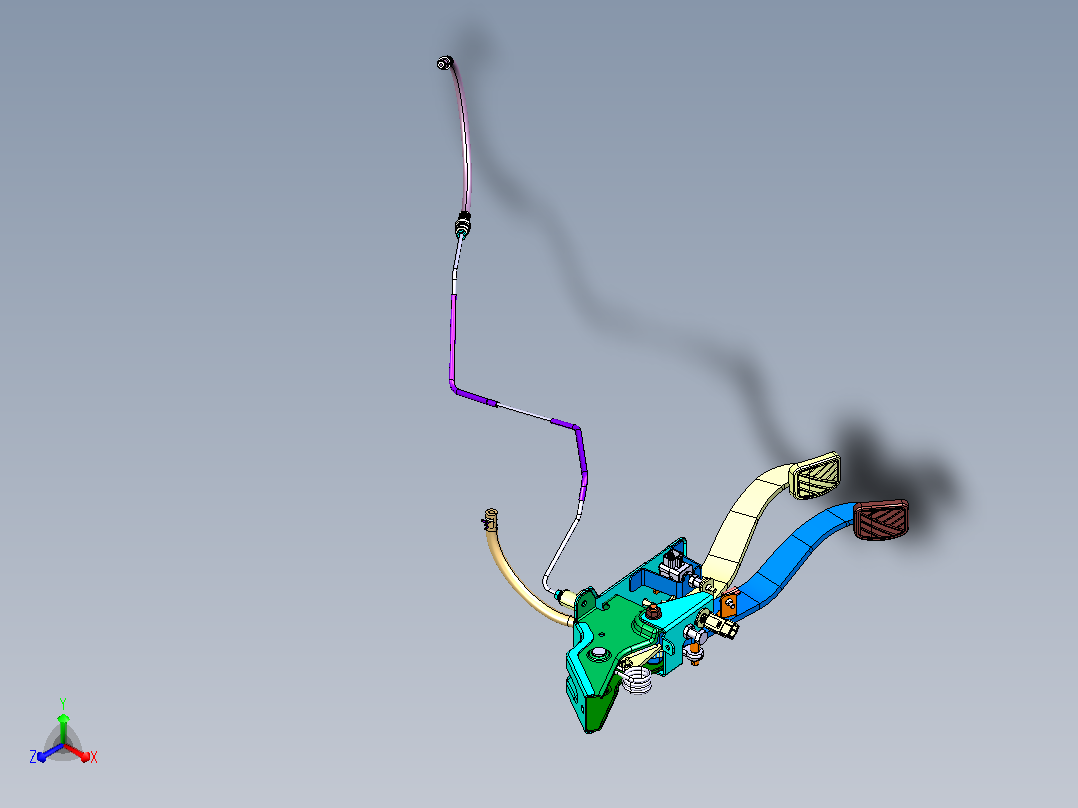Select the white coil spring under the bracket

click(638, 679)
